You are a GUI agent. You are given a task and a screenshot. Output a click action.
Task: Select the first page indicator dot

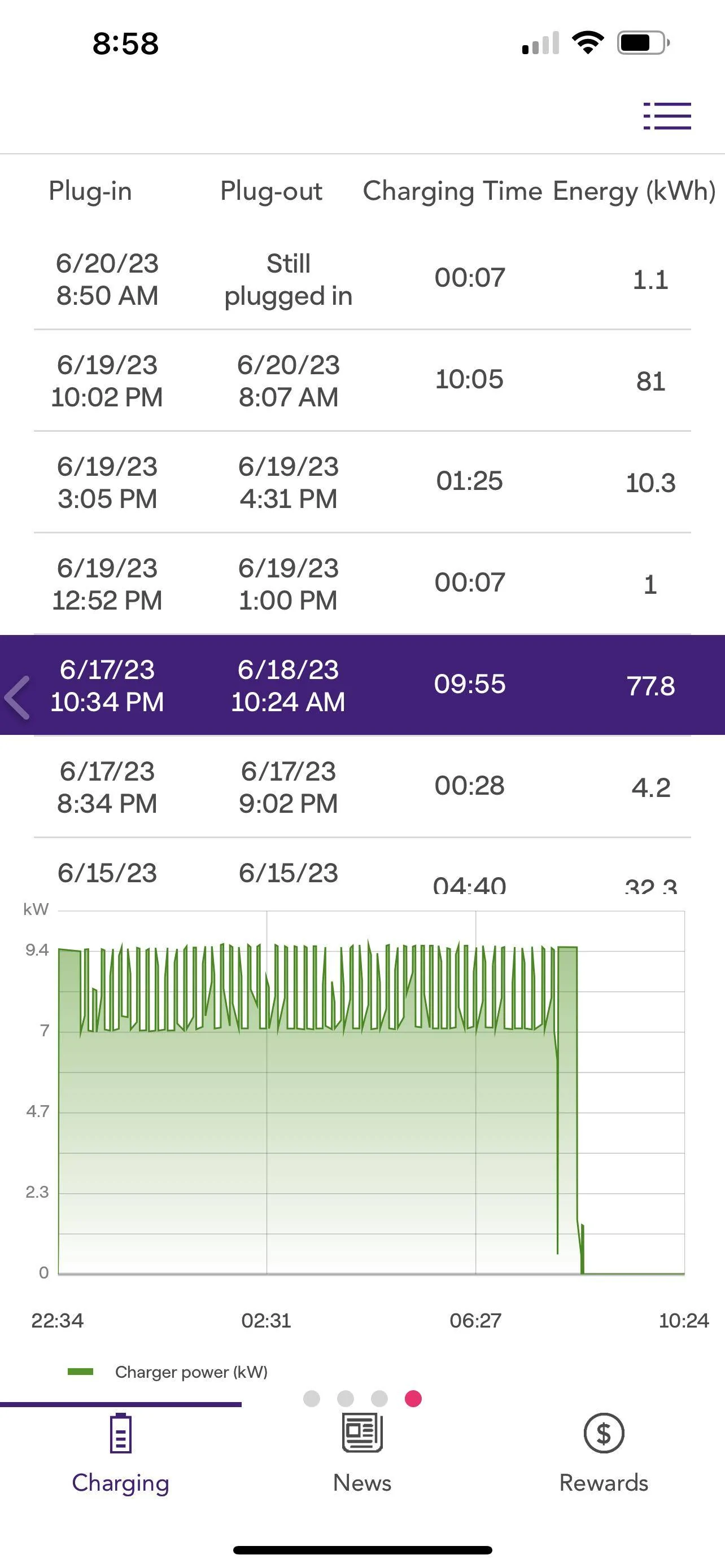tap(312, 1398)
